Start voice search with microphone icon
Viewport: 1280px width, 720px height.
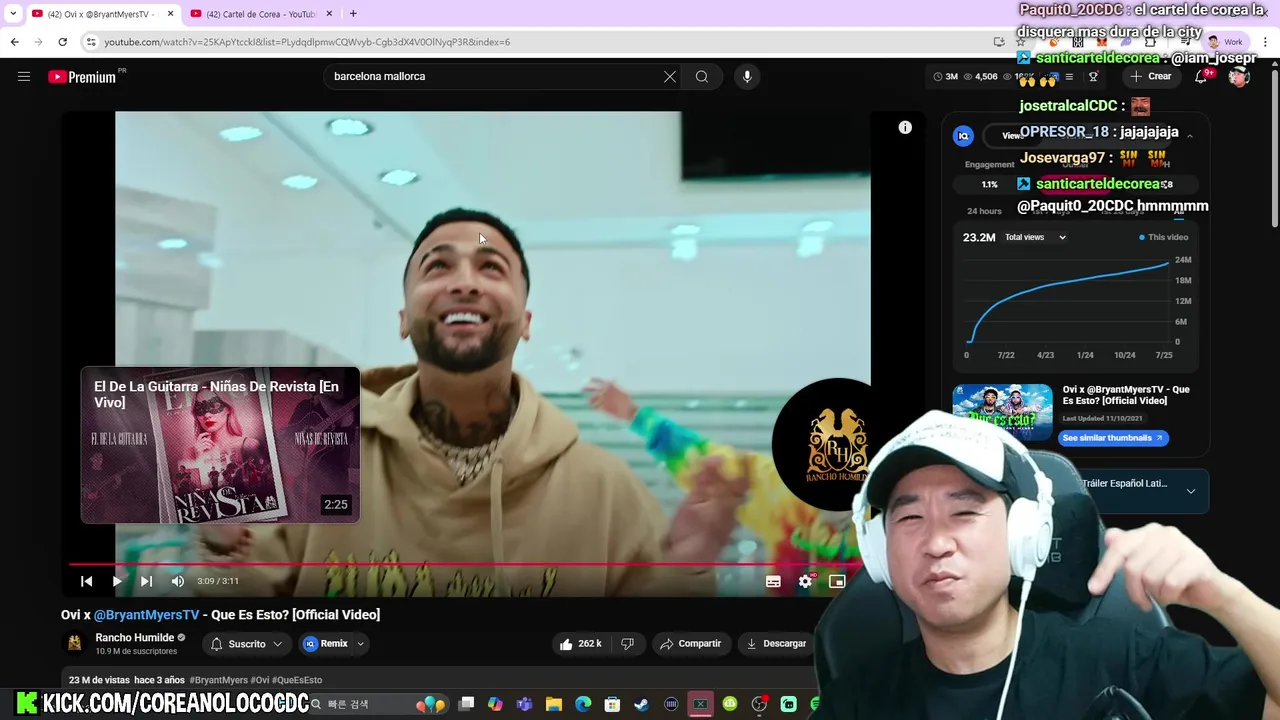coord(747,76)
